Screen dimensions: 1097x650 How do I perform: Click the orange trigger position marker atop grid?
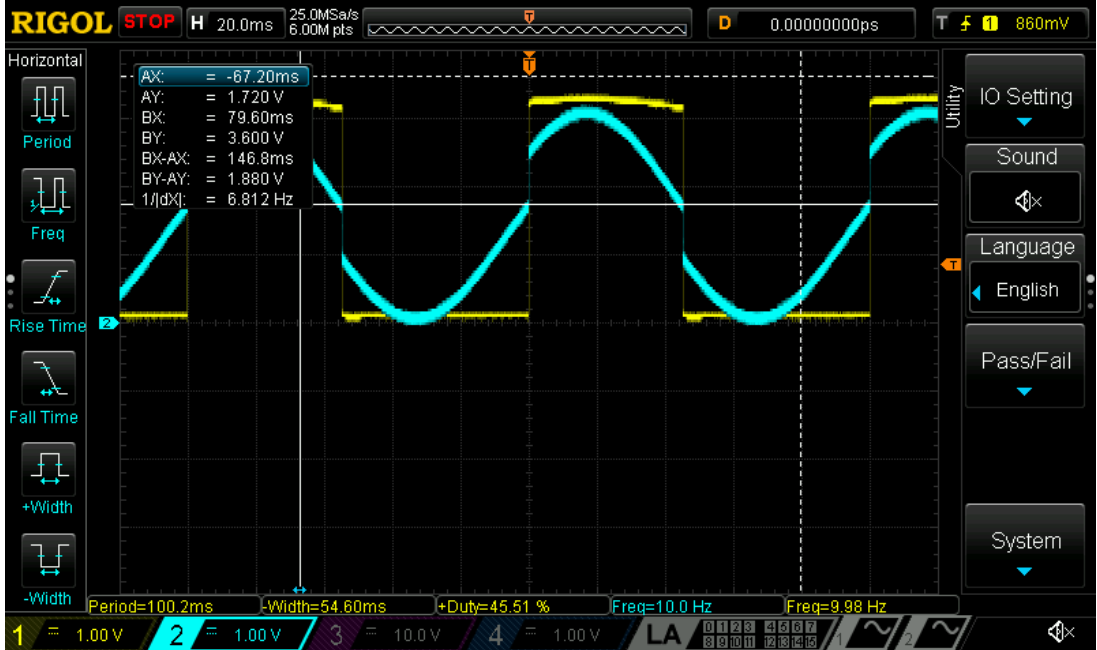pyautogui.click(x=529, y=63)
